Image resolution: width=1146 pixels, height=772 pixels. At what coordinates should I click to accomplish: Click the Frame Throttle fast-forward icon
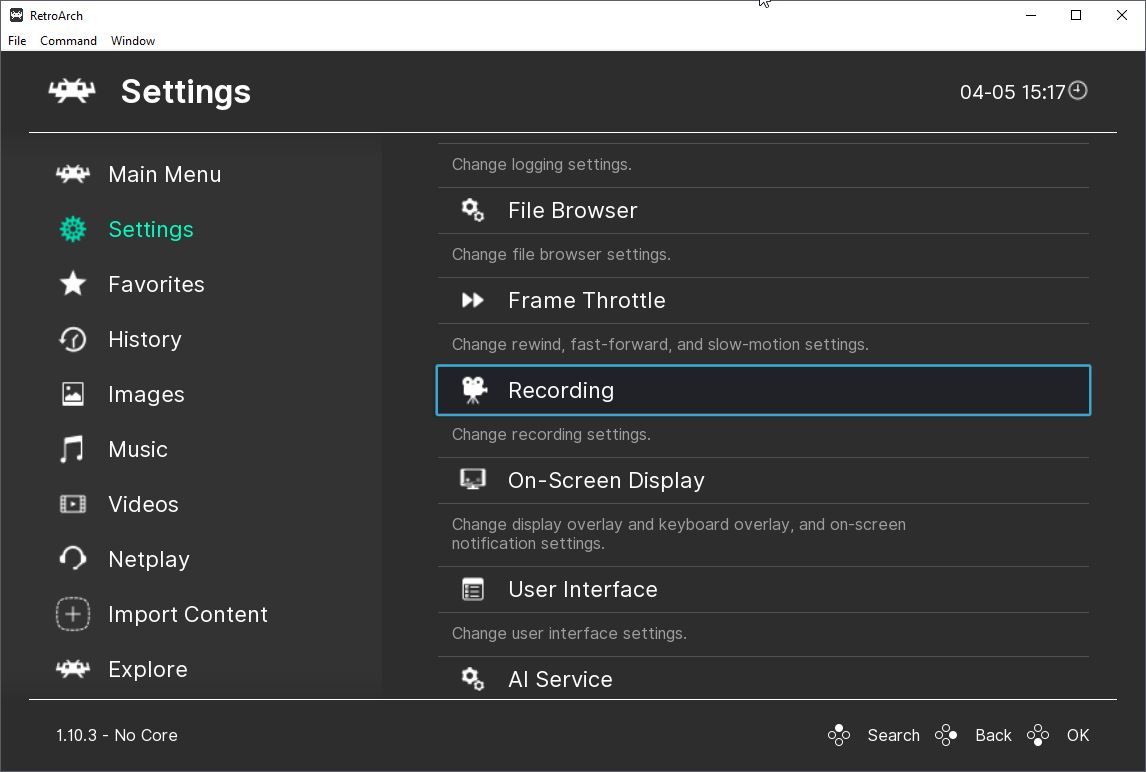[473, 300]
